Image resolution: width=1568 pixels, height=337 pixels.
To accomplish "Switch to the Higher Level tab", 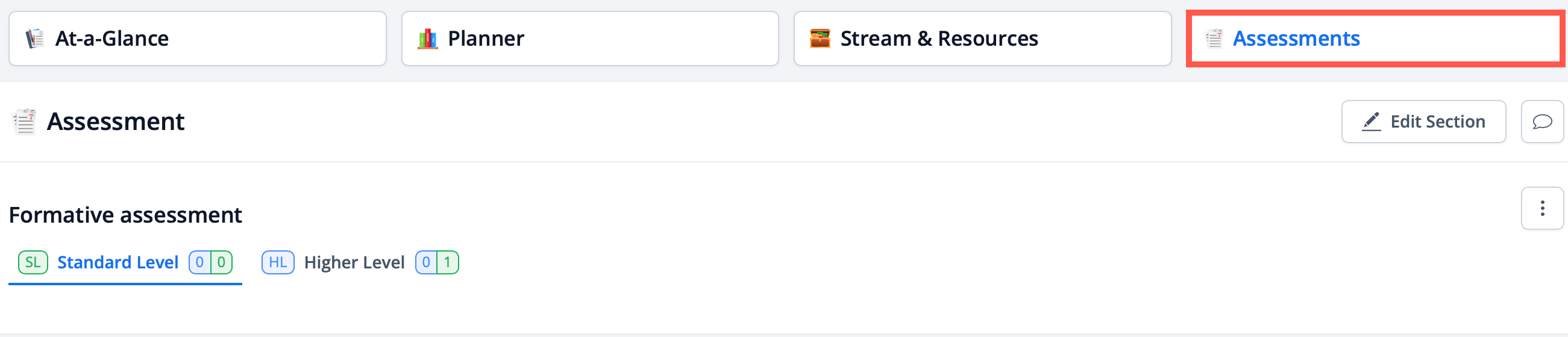I will (x=354, y=262).
